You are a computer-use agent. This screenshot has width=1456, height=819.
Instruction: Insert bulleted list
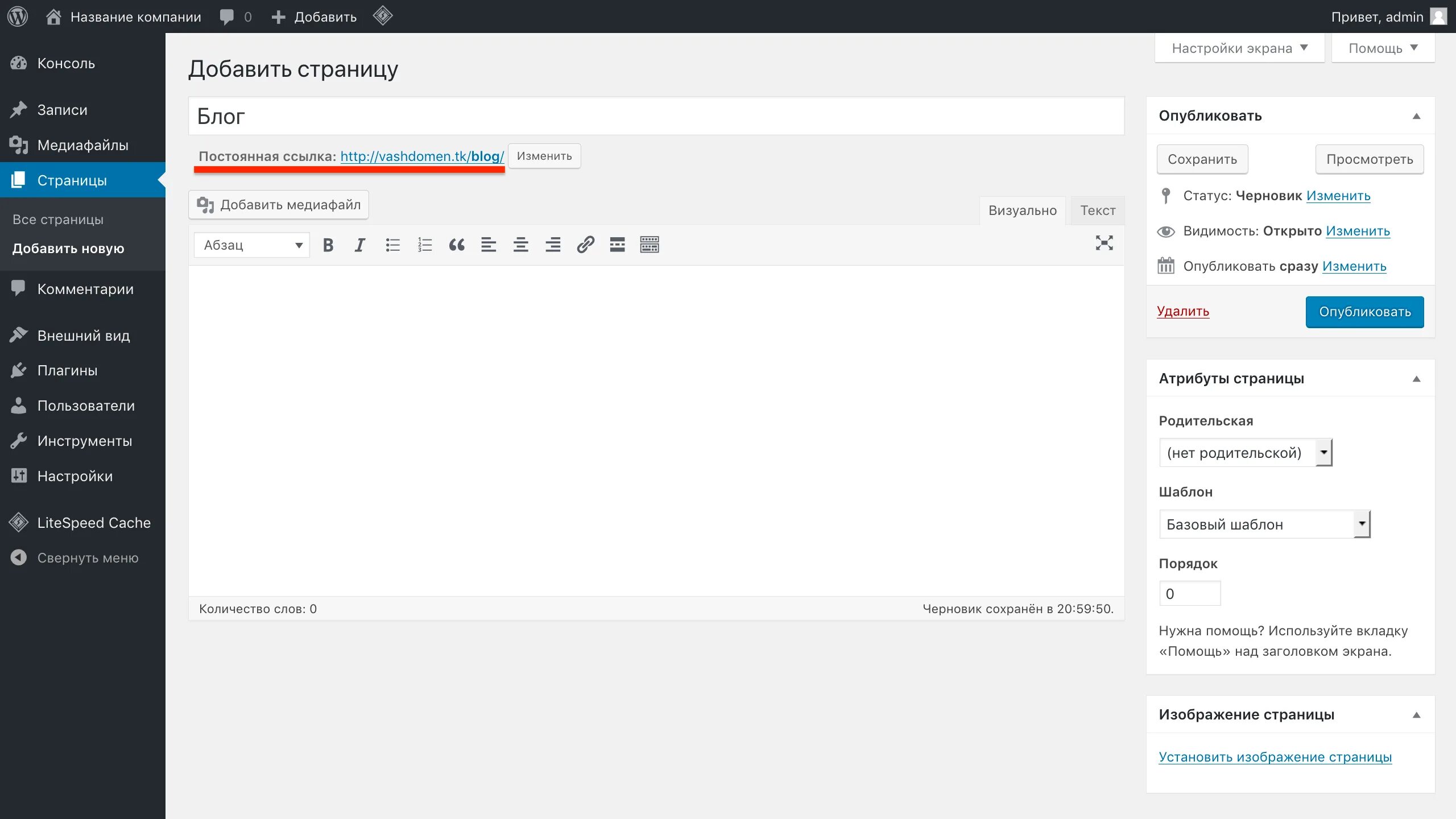point(392,245)
